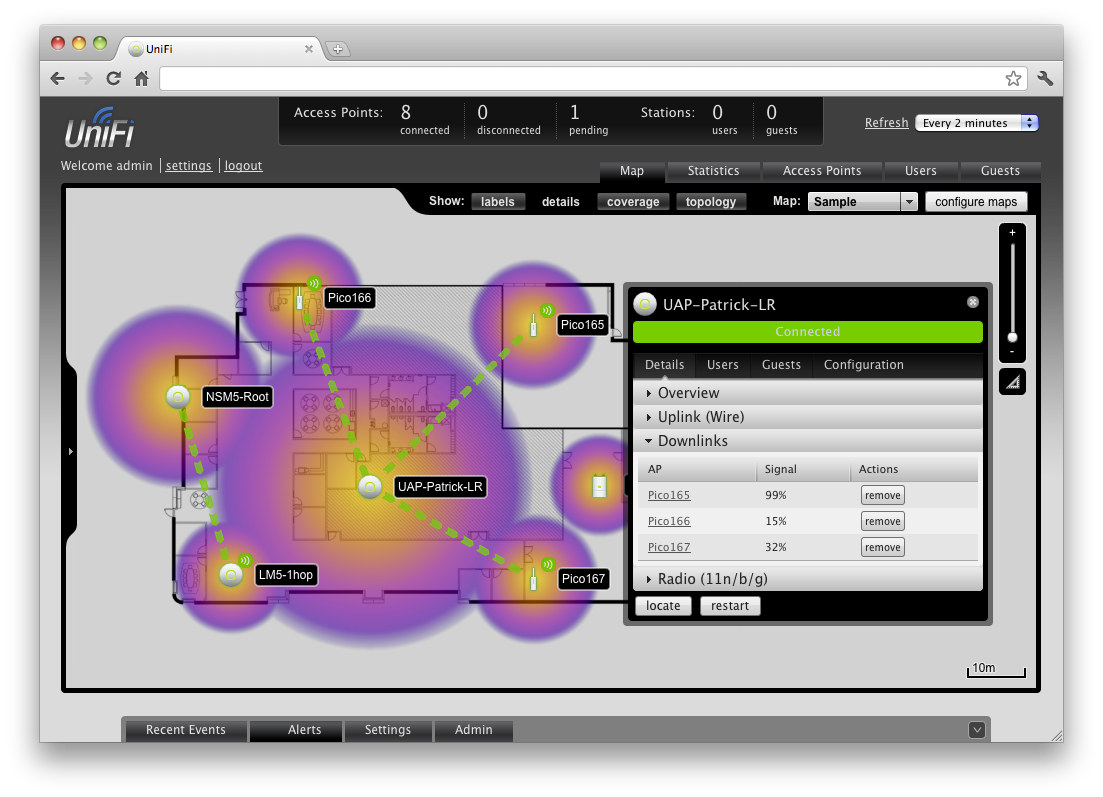Screen dimensions: 1103x797
Task: Click the Pico167 link in Downlinks
Action: coord(669,547)
